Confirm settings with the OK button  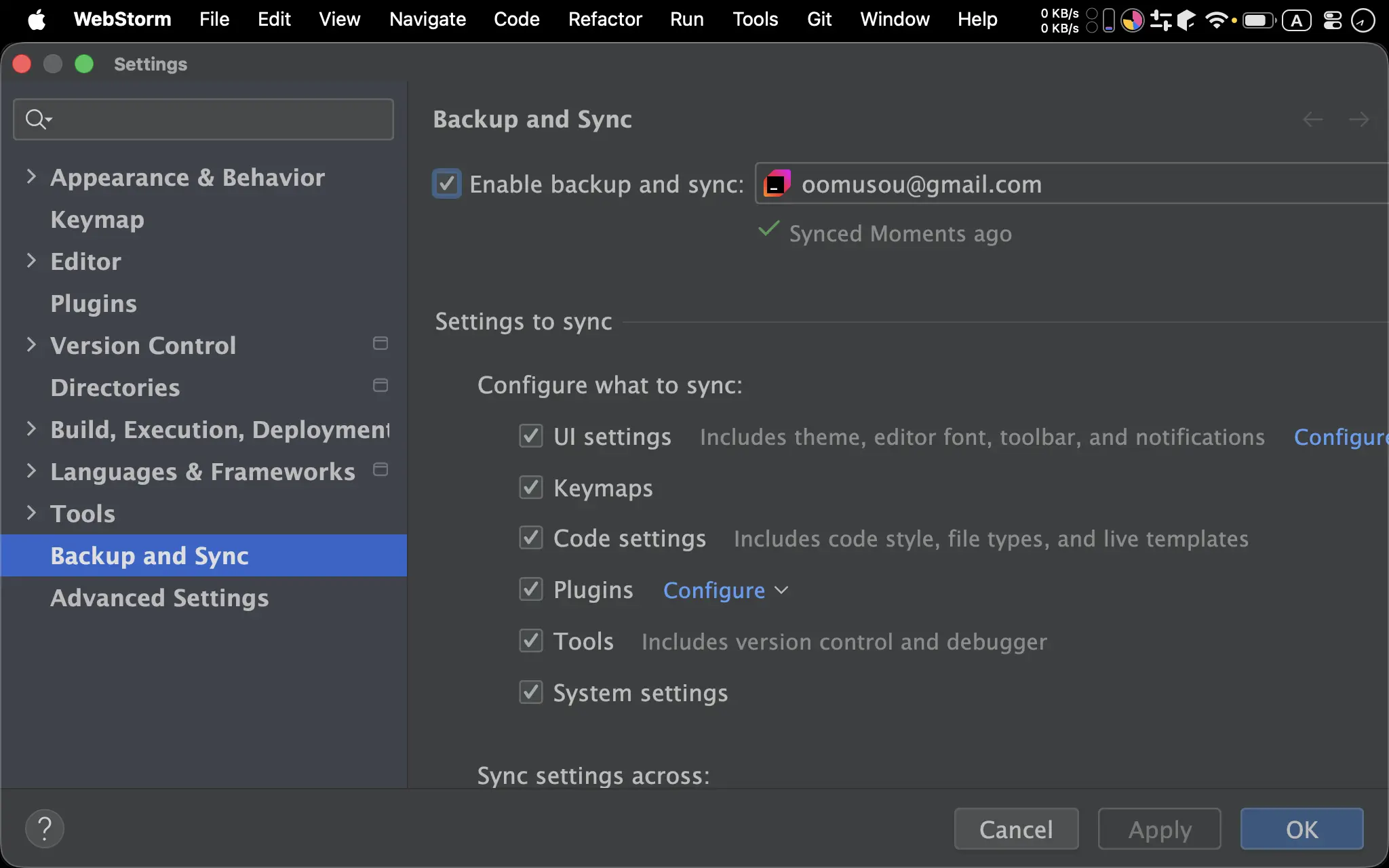(x=1302, y=829)
